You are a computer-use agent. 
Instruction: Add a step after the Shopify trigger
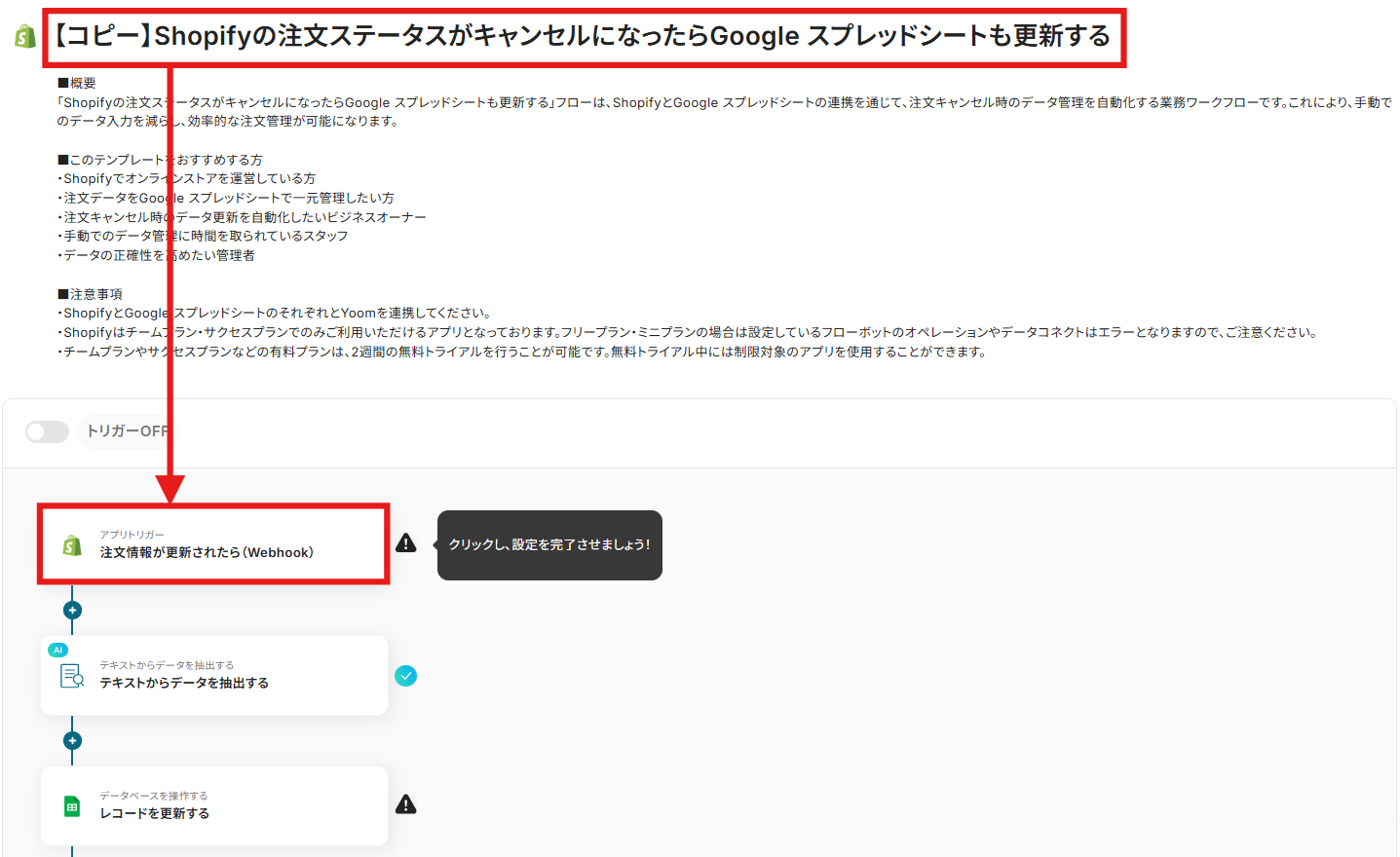[x=72, y=610]
